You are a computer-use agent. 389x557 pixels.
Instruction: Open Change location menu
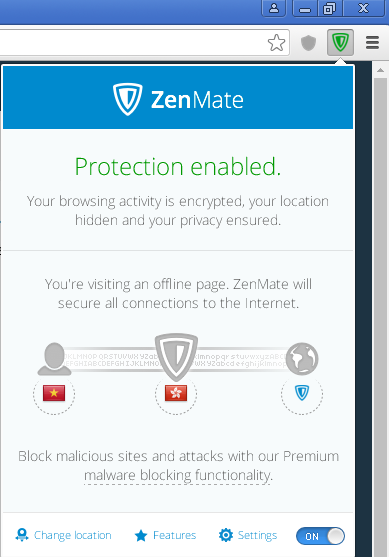[63, 535]
